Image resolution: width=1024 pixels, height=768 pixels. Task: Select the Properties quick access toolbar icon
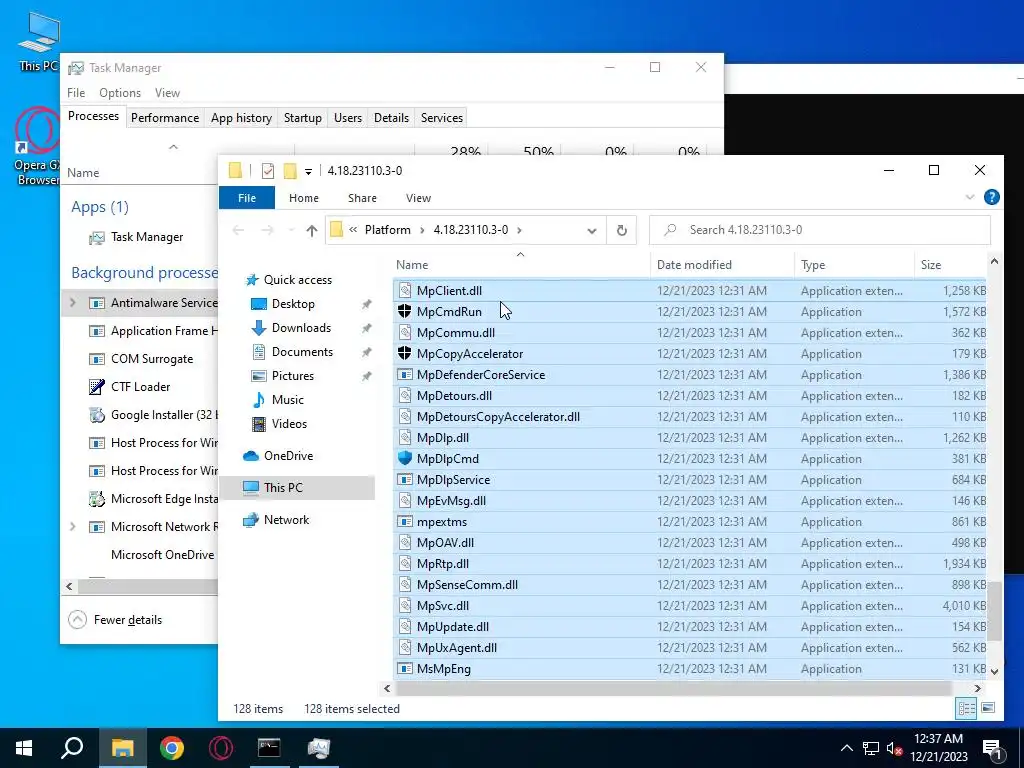(268, 170)
